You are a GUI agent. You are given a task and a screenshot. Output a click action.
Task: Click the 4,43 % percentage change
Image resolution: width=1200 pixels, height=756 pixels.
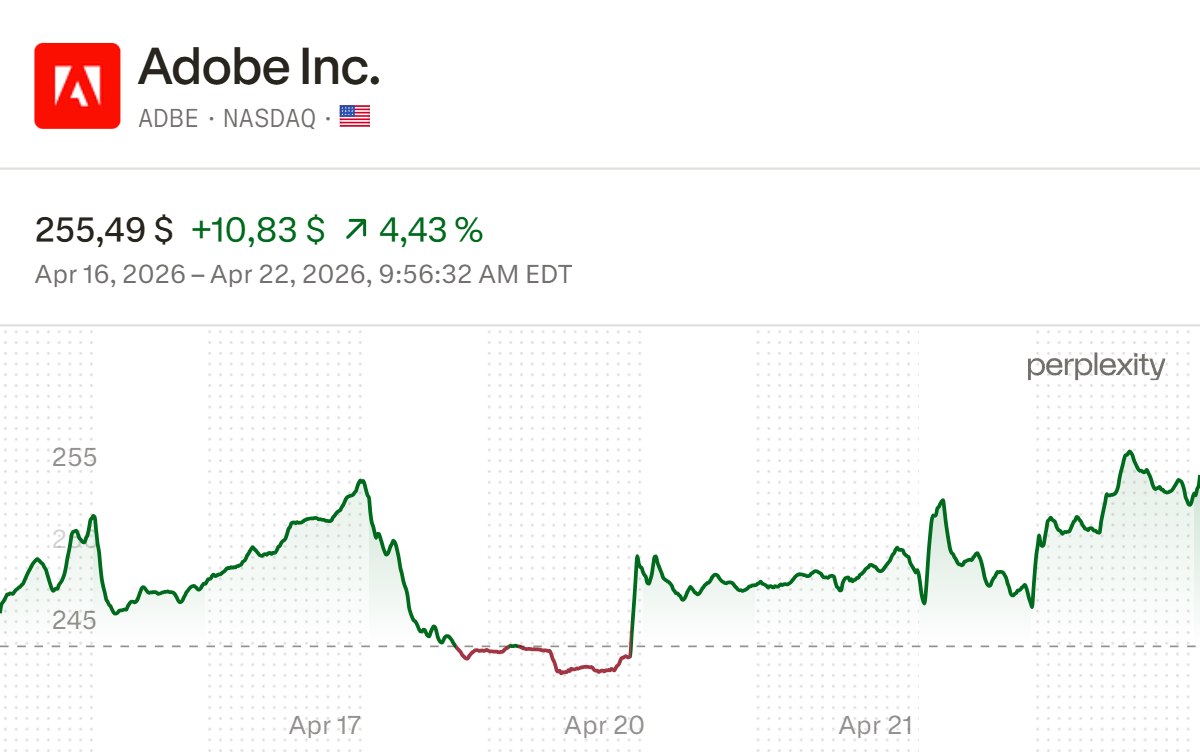point(430,231)
